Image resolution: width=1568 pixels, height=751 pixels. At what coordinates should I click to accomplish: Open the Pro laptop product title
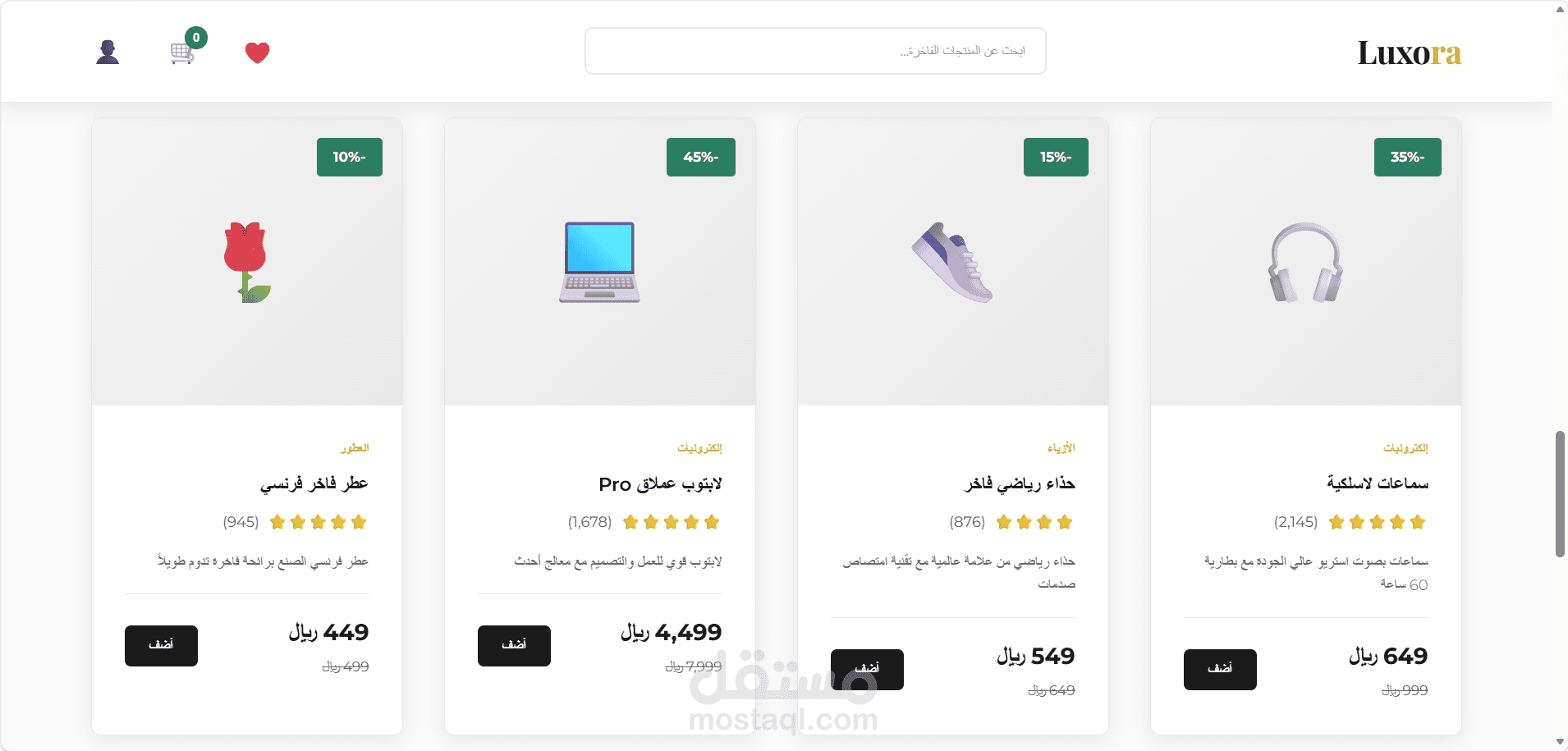[x=660, y=483]
